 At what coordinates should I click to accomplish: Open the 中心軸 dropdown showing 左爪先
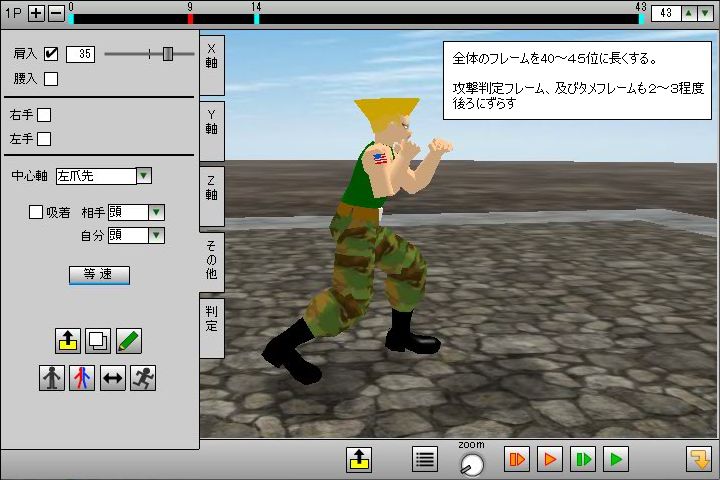[104, 176]
